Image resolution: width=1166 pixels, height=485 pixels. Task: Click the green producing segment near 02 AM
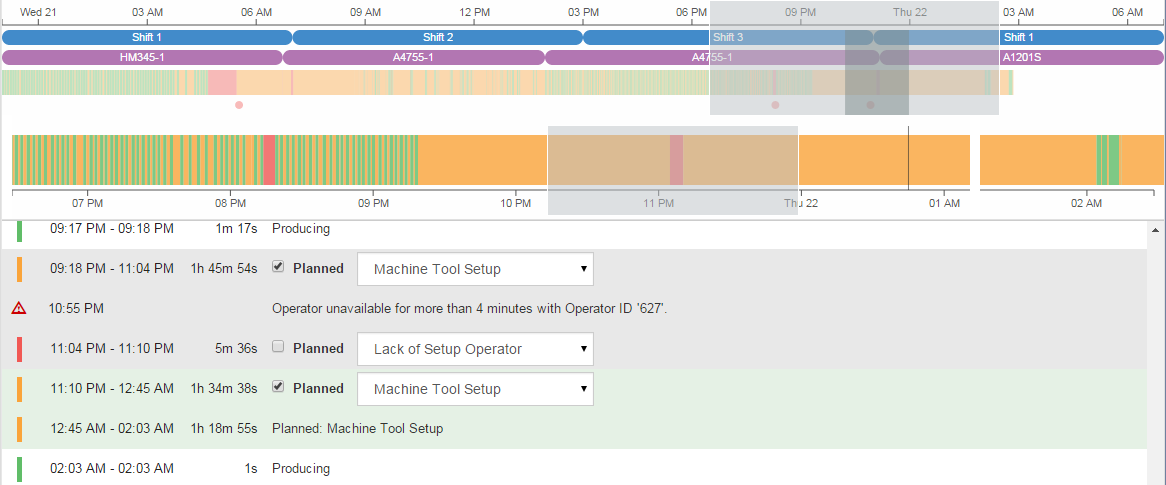point(1108,160)
